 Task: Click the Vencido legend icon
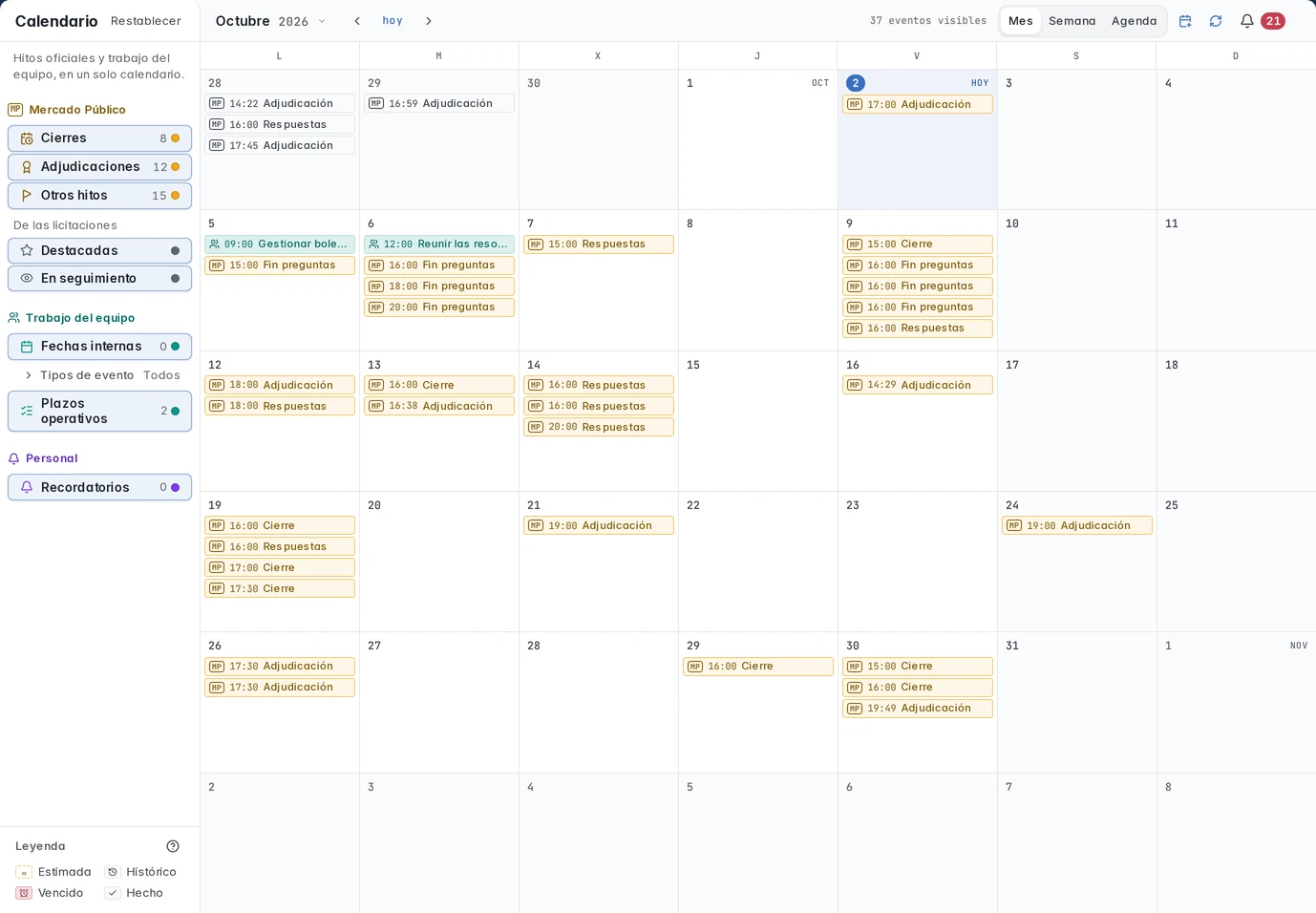coord(24,893)
